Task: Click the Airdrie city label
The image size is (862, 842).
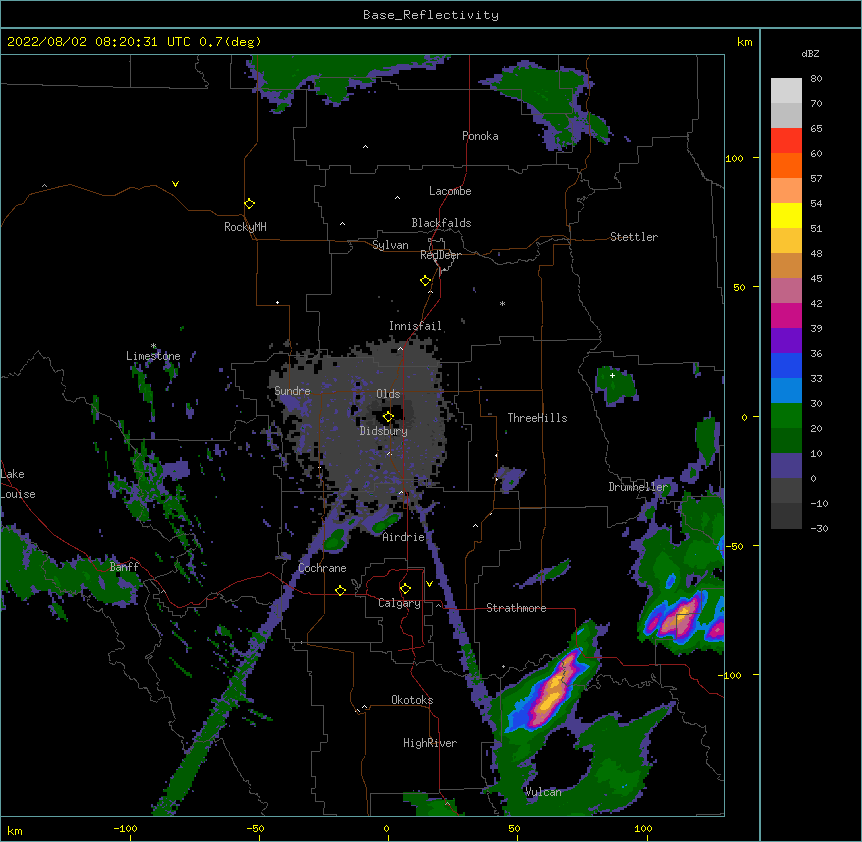Action: 403,537
